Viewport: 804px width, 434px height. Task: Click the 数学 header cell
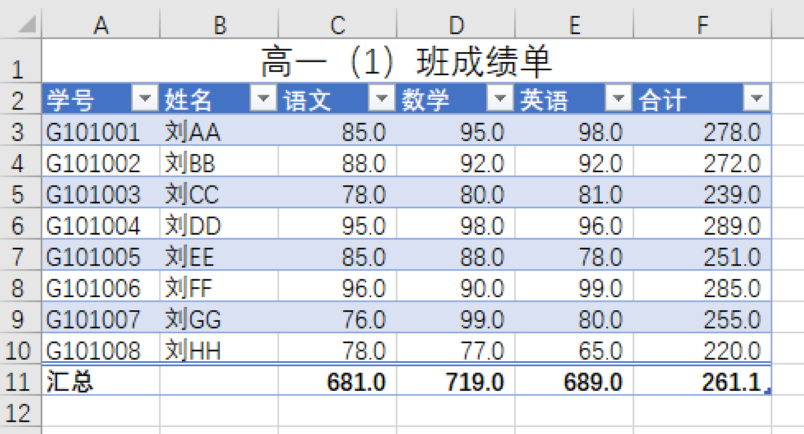456,98
